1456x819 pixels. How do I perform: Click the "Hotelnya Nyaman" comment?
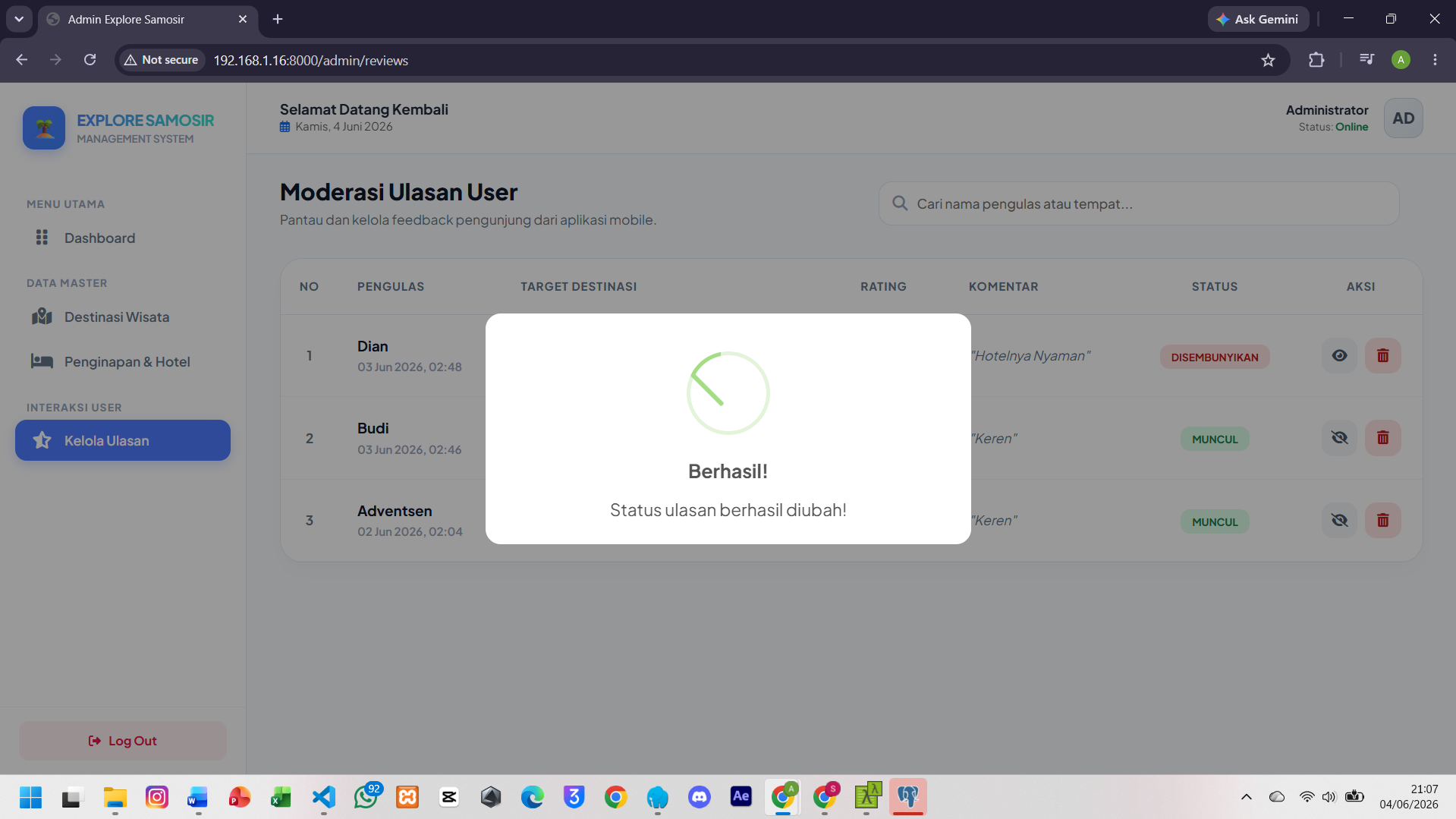pyautogui.click(x=1030, y=355)
